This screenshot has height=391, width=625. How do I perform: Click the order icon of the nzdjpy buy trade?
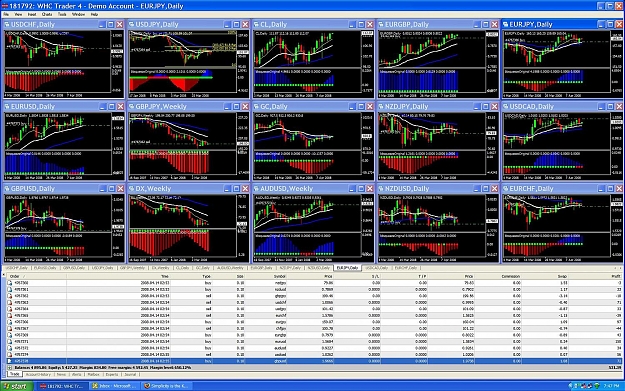point(10,283)
